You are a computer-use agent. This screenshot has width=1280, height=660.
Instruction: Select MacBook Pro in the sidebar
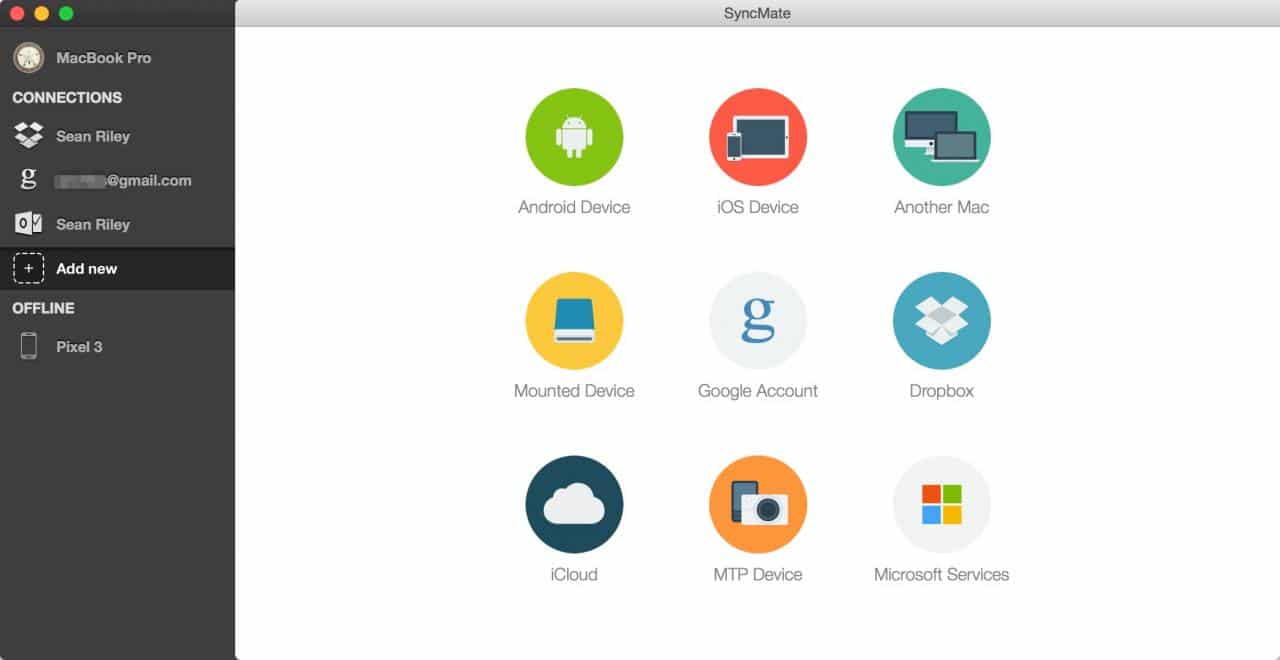103,58
